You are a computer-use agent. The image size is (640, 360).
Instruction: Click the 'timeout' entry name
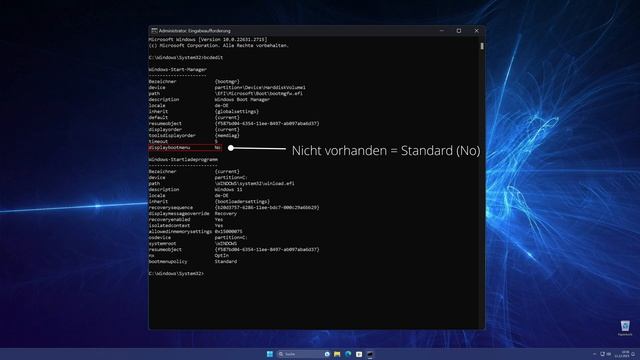click(x=158, y=142)
